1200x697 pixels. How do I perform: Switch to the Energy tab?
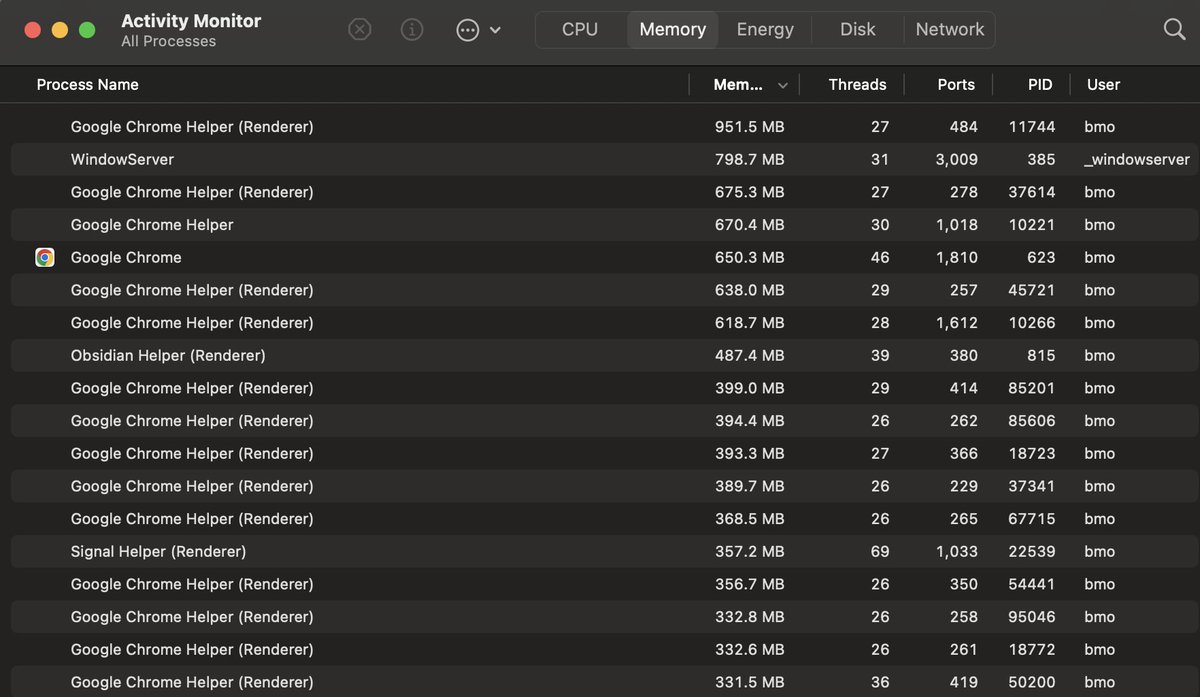765,30
